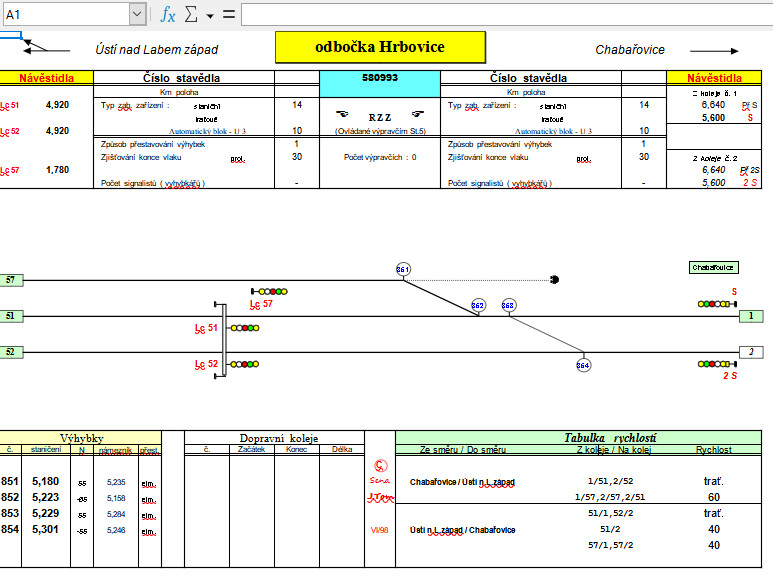Select the Tabulka rychlostí green header
Screen dimensions: 773x576
click(579, 437)
